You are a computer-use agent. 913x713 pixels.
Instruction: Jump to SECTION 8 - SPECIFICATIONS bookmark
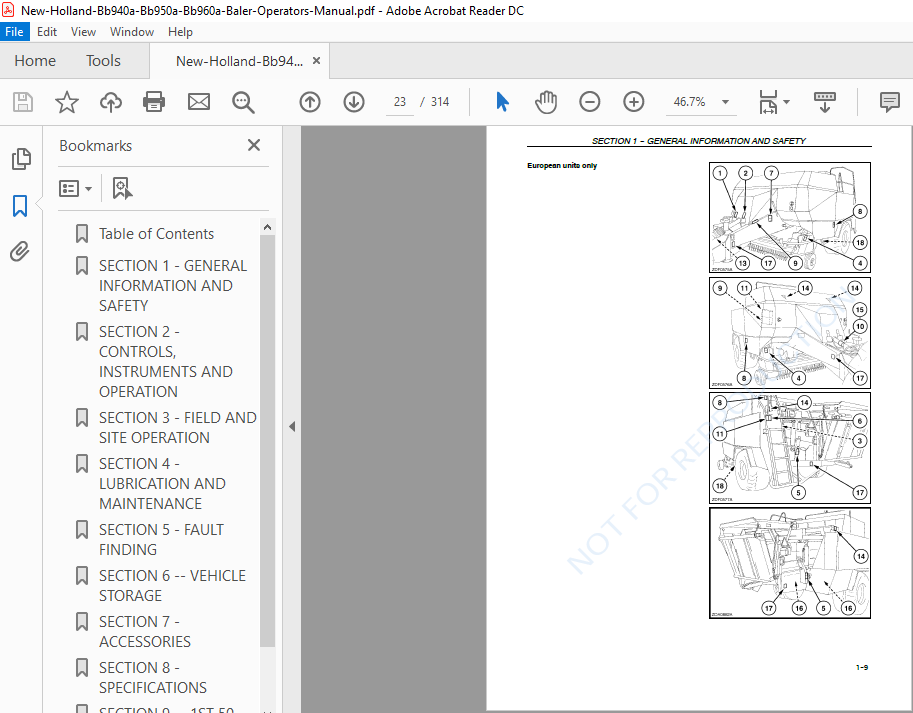tap(153, 677)
